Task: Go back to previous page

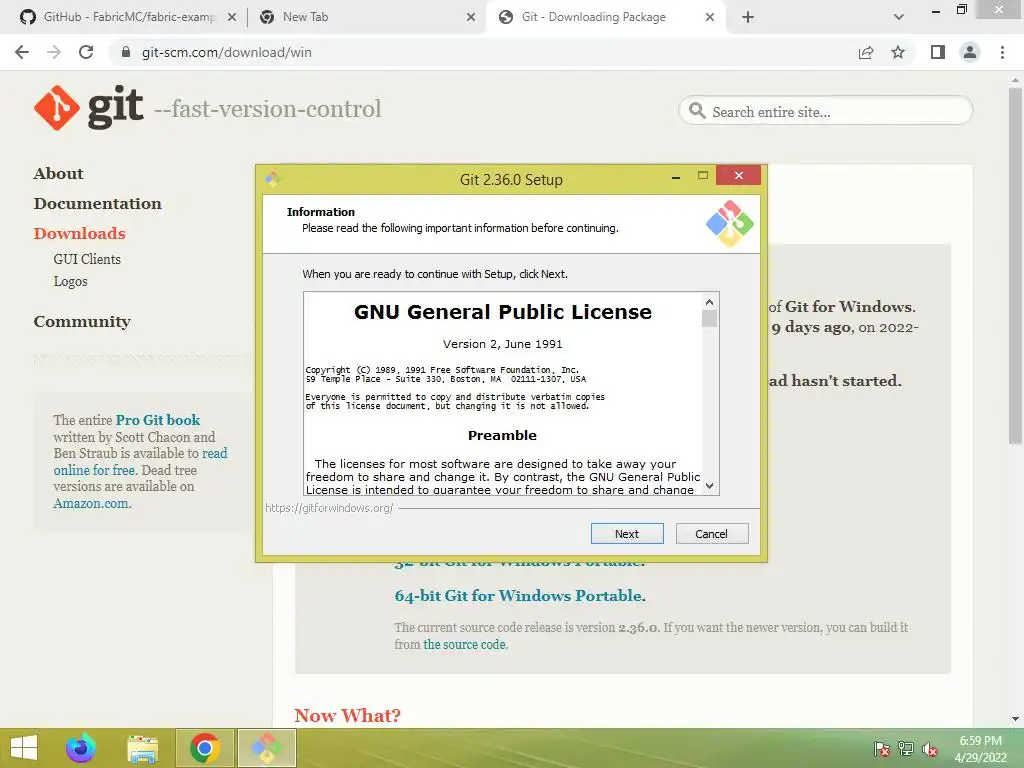Action: coord(22,52)
